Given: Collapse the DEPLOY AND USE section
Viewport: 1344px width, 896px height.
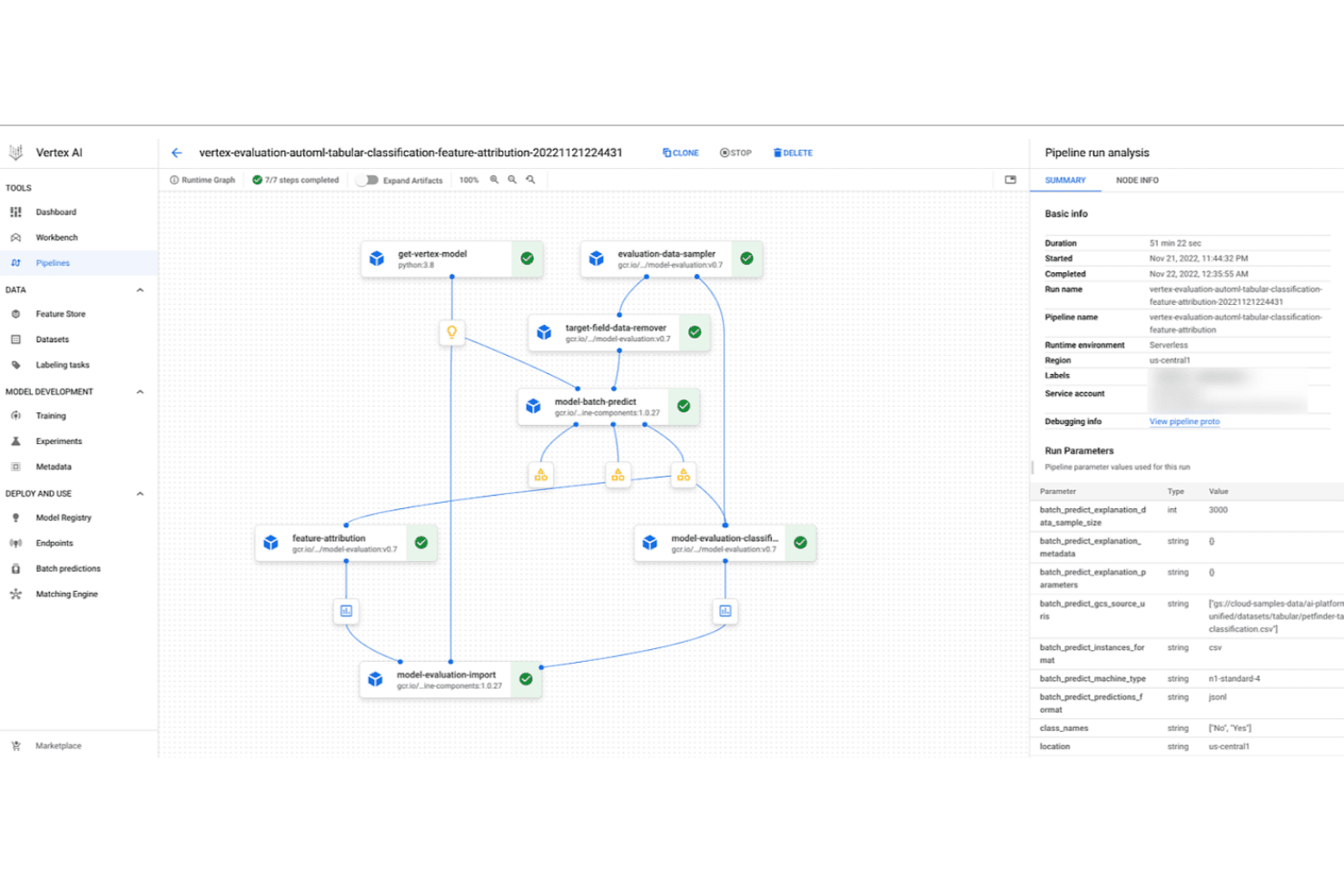Looking at the screenshot, I should click(140, 493).
